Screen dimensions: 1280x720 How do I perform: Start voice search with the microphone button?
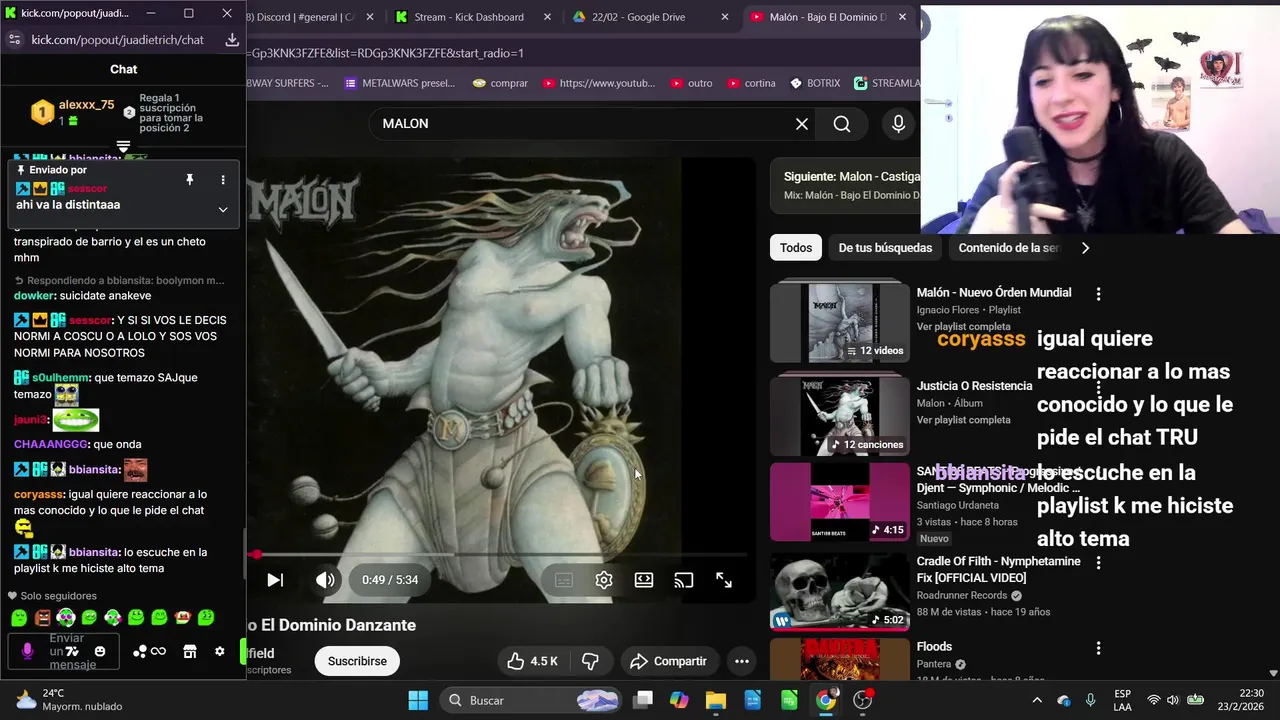tap(898, 124)
